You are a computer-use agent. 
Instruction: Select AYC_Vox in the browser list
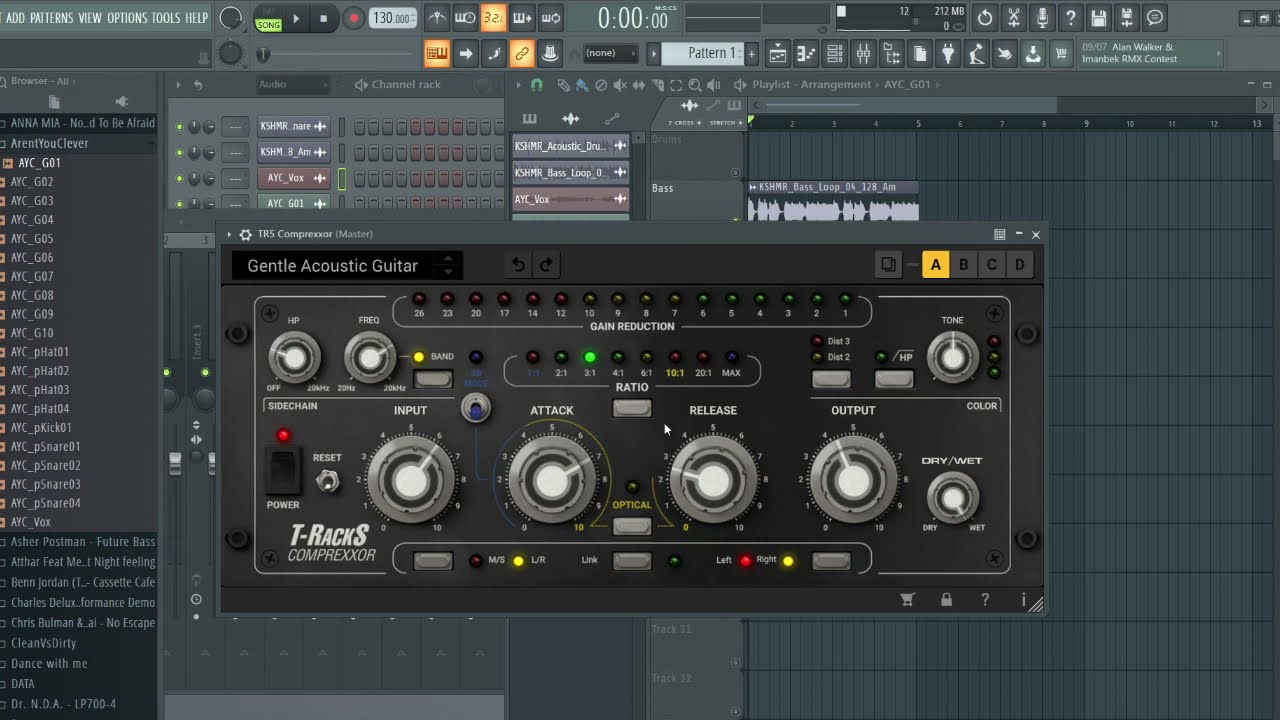click(x=31, y=522)
